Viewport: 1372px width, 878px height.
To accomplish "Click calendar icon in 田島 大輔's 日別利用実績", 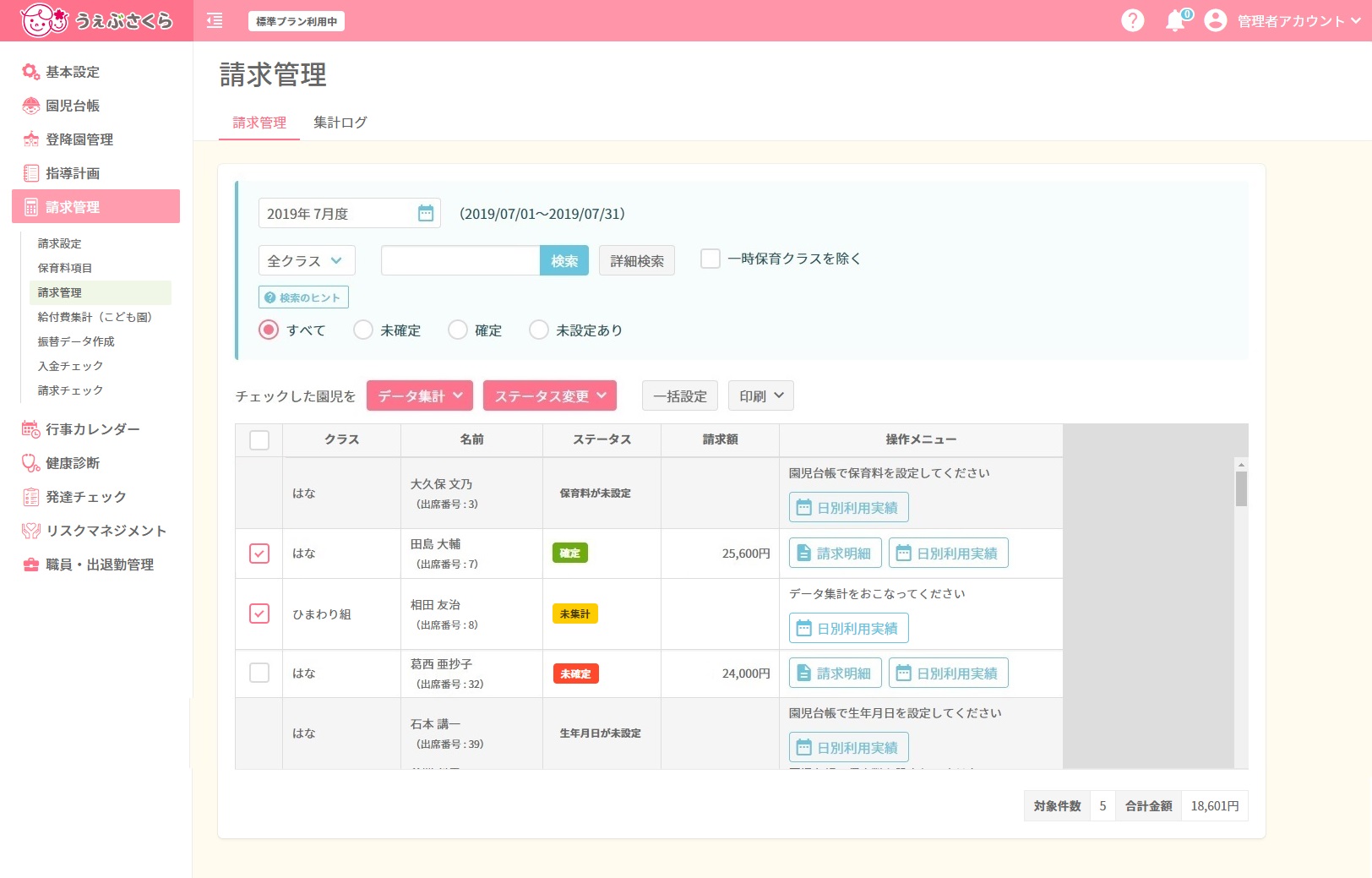I will (x=903, y=554).
